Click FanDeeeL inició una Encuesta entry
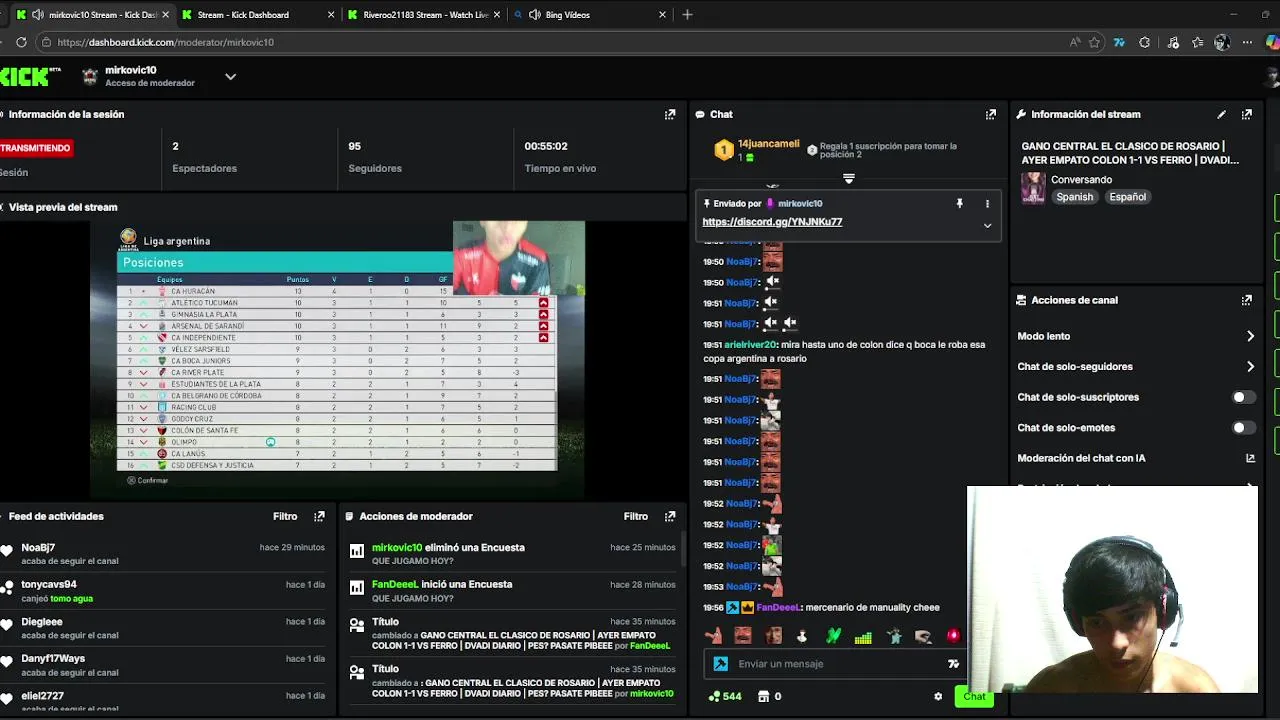Screen dimensions: 1280x720 coord(513,591)
